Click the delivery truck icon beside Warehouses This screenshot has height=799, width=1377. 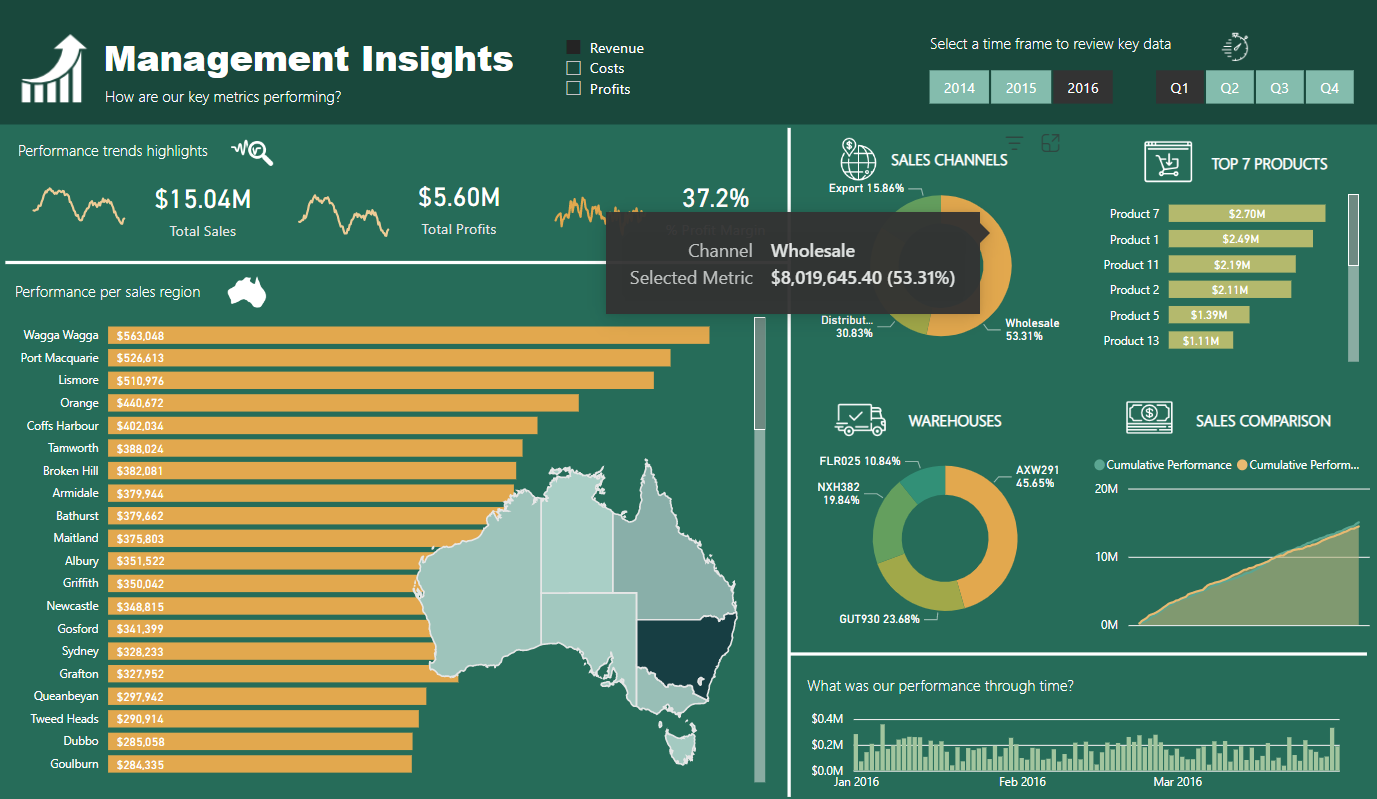coord(860,420)
